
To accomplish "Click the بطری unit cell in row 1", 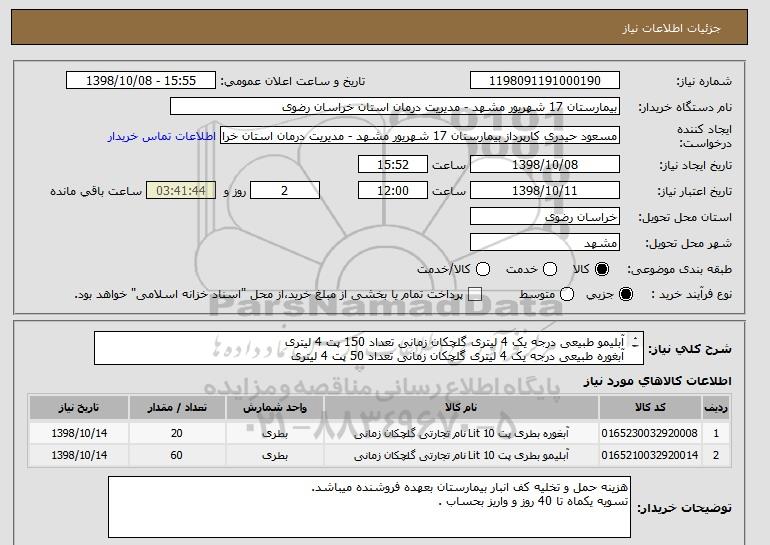I will tap(275, 434).
